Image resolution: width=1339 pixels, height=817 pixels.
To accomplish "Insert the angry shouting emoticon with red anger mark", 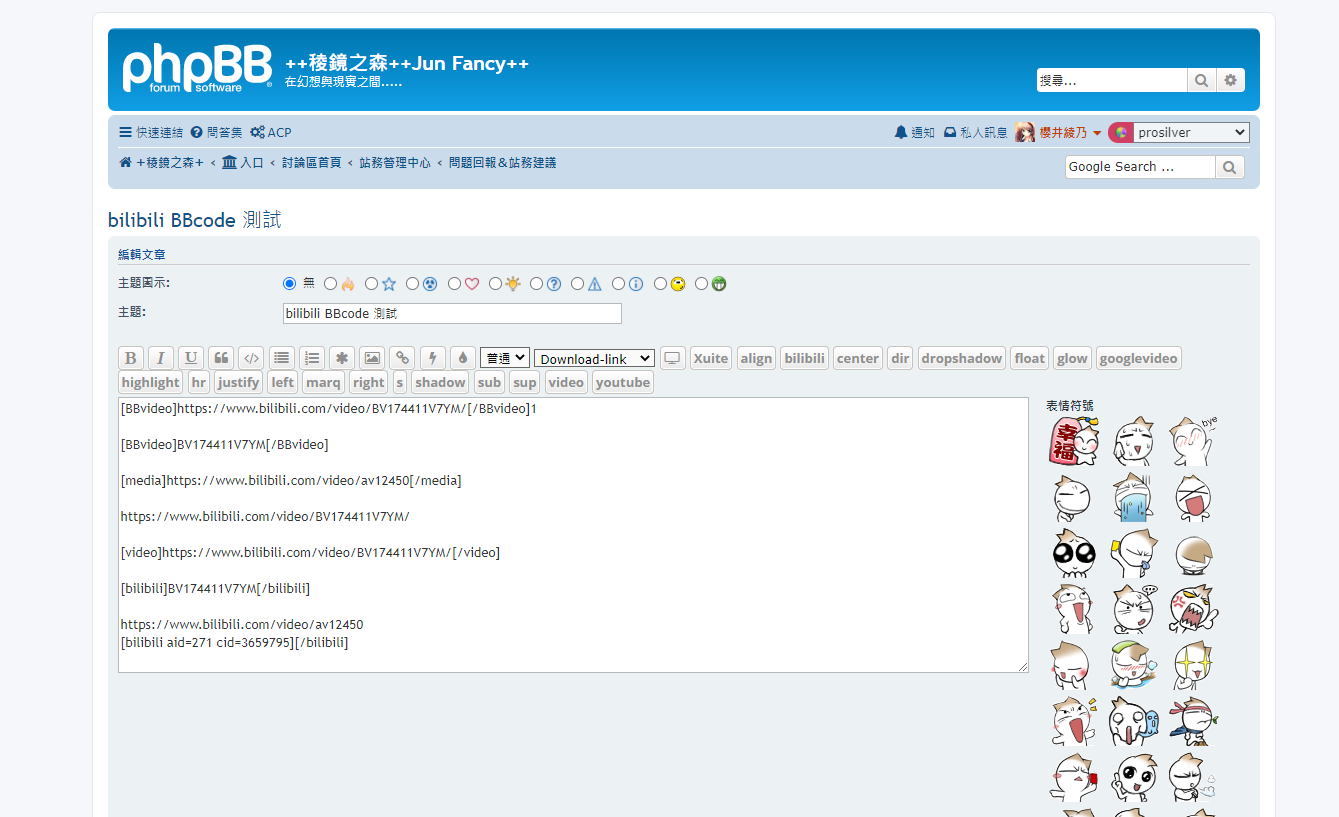I will coord(1193,609).
